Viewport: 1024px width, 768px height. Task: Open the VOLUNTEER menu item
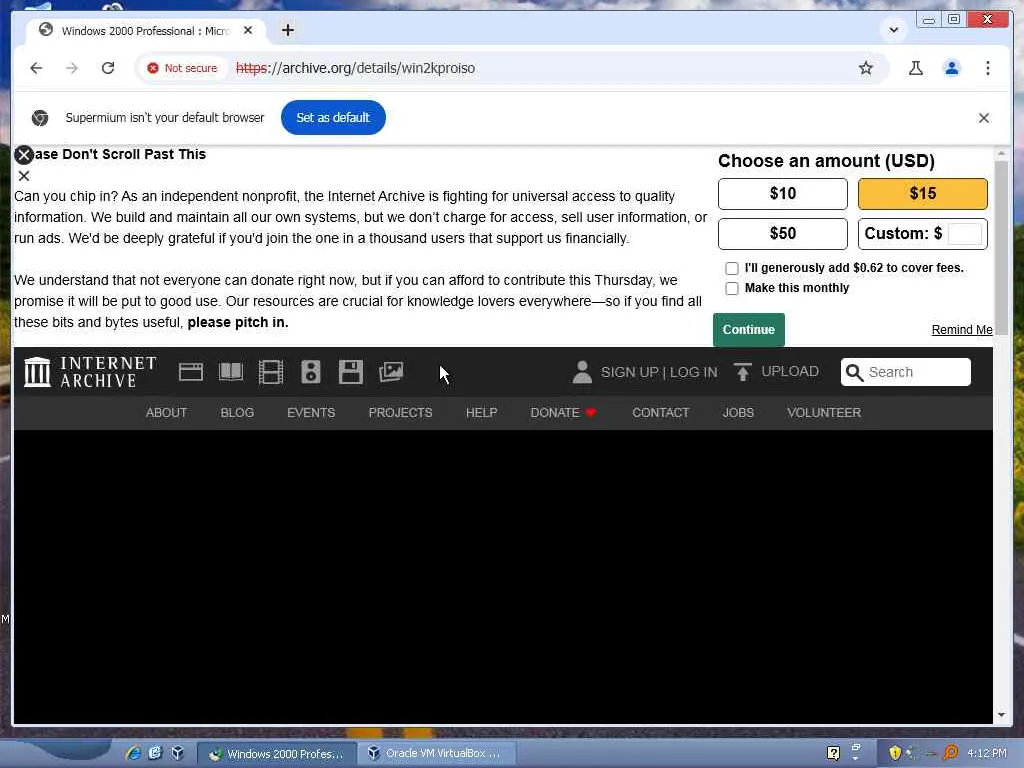pyautogui.click(x=824, y=413)
